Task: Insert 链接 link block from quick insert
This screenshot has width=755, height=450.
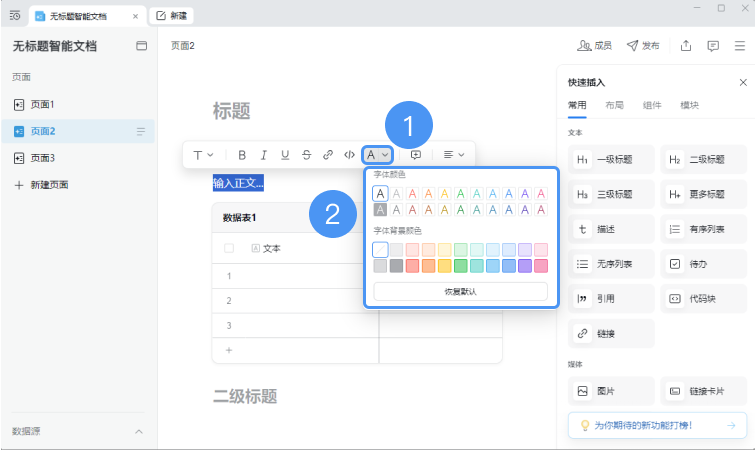Action: click(x=611, y=334)
